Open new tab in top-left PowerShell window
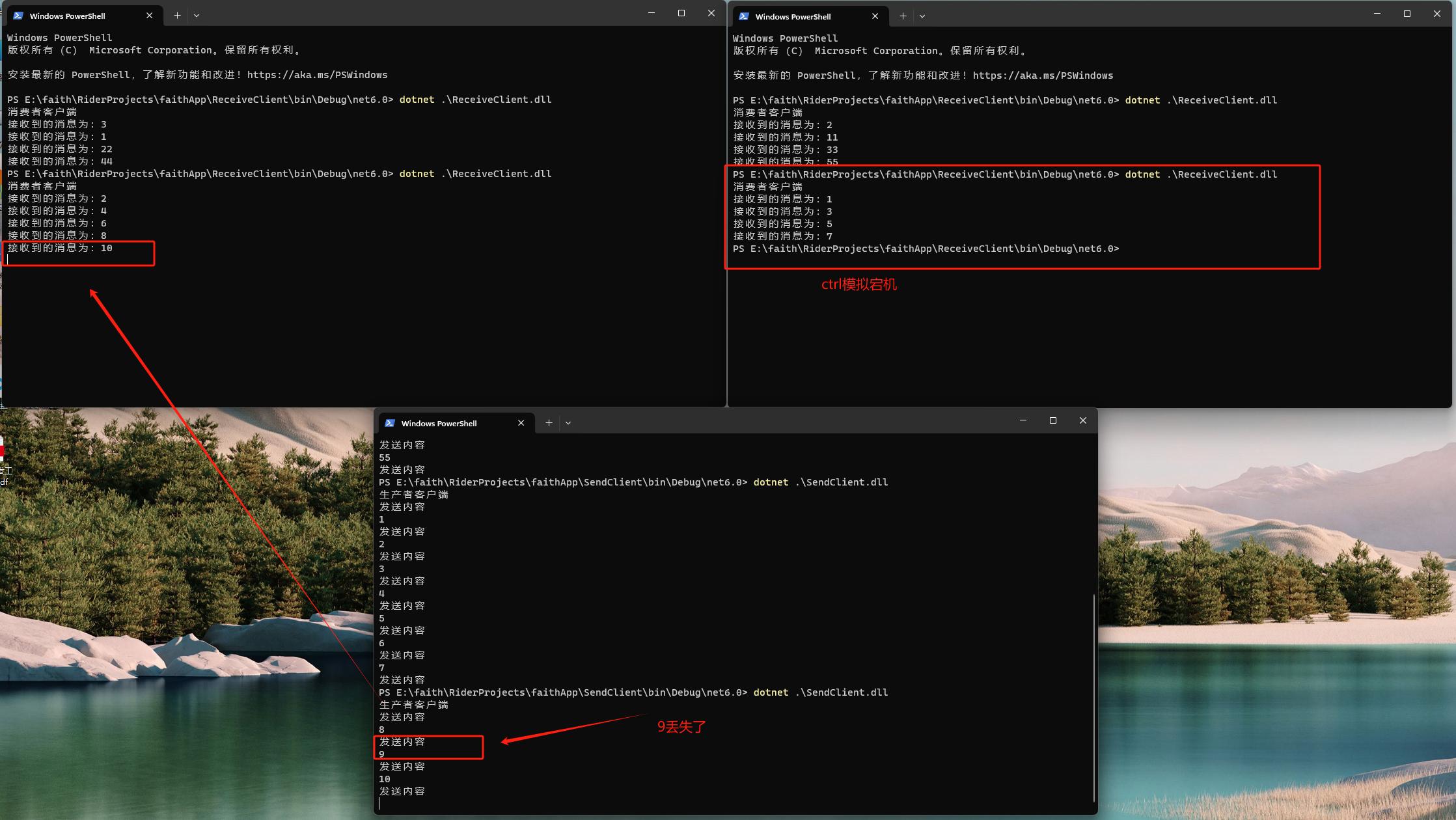The width and height of the screenshot is (1456, 820). pos(177,16)
